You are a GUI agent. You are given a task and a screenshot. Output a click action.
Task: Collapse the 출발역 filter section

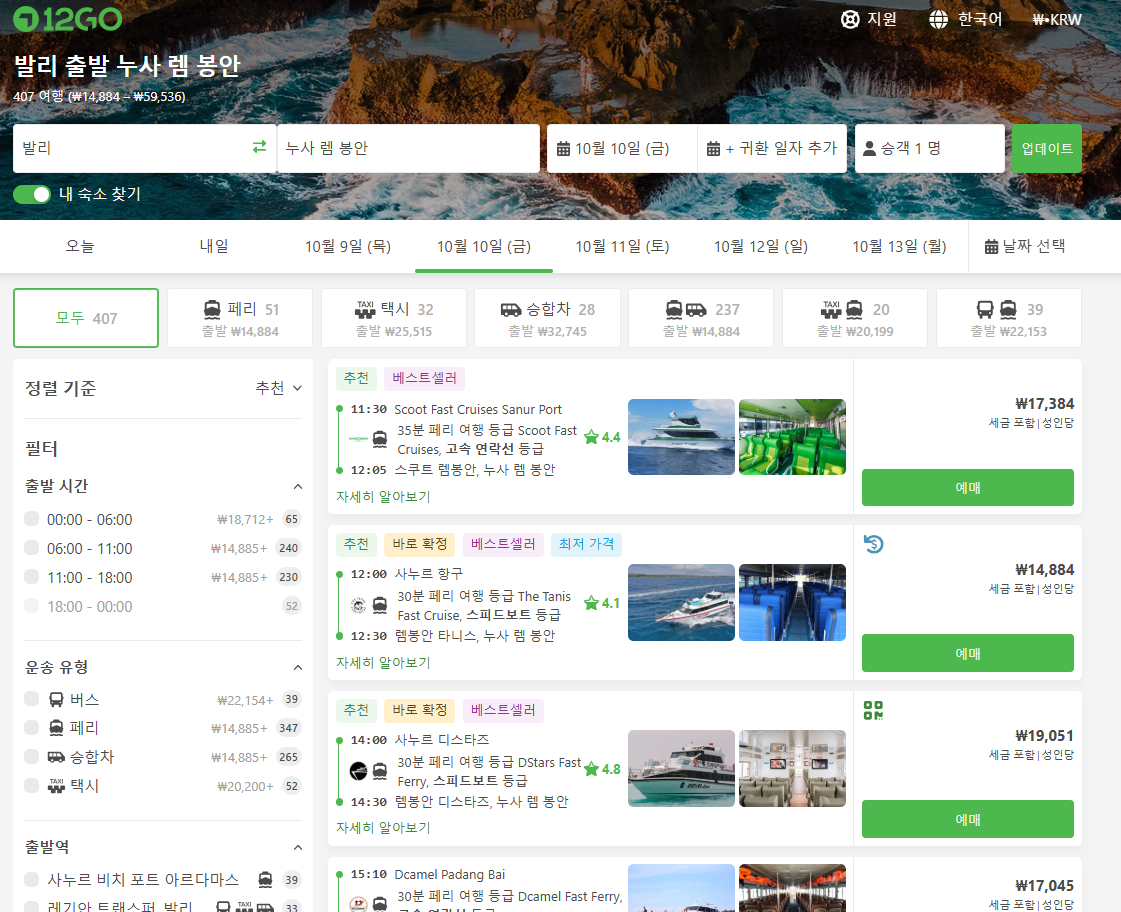pos(298,848)
